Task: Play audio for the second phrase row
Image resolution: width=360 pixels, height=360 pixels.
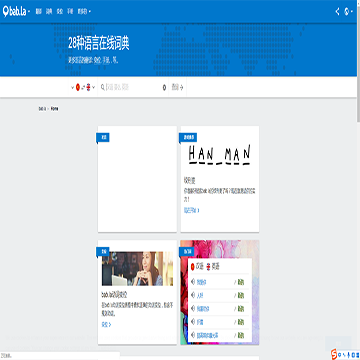Action: [193, 295]
